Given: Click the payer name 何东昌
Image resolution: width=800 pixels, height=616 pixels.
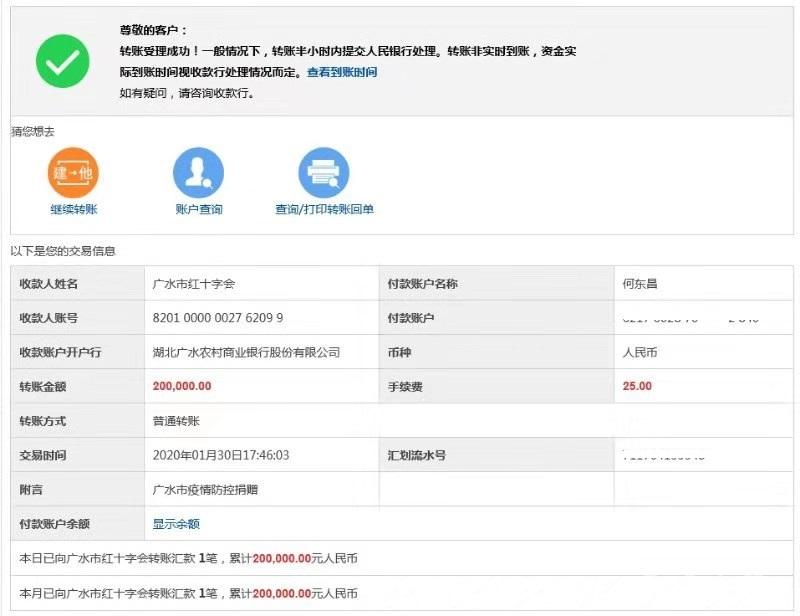Looking at the screenshot, I should click(x=640, y=284).
